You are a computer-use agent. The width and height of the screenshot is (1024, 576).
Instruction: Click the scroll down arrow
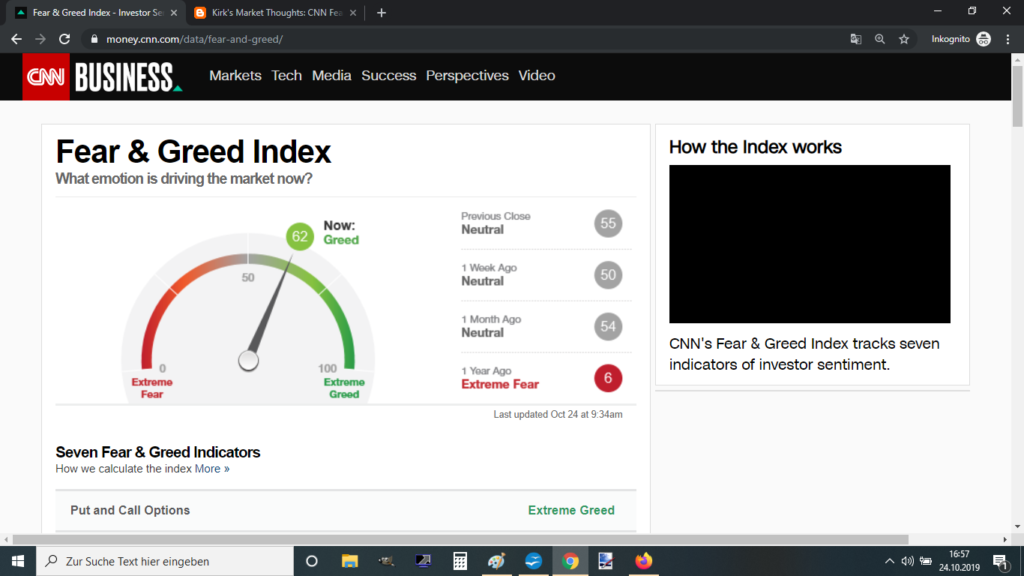tap(1017, 526)
